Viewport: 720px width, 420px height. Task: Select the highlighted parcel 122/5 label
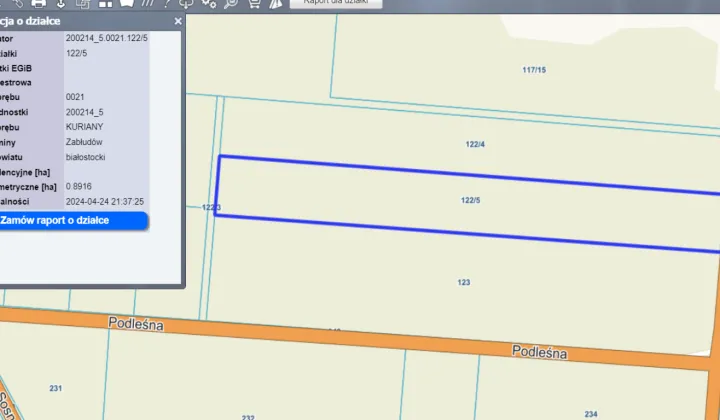[x=471, y=201]
